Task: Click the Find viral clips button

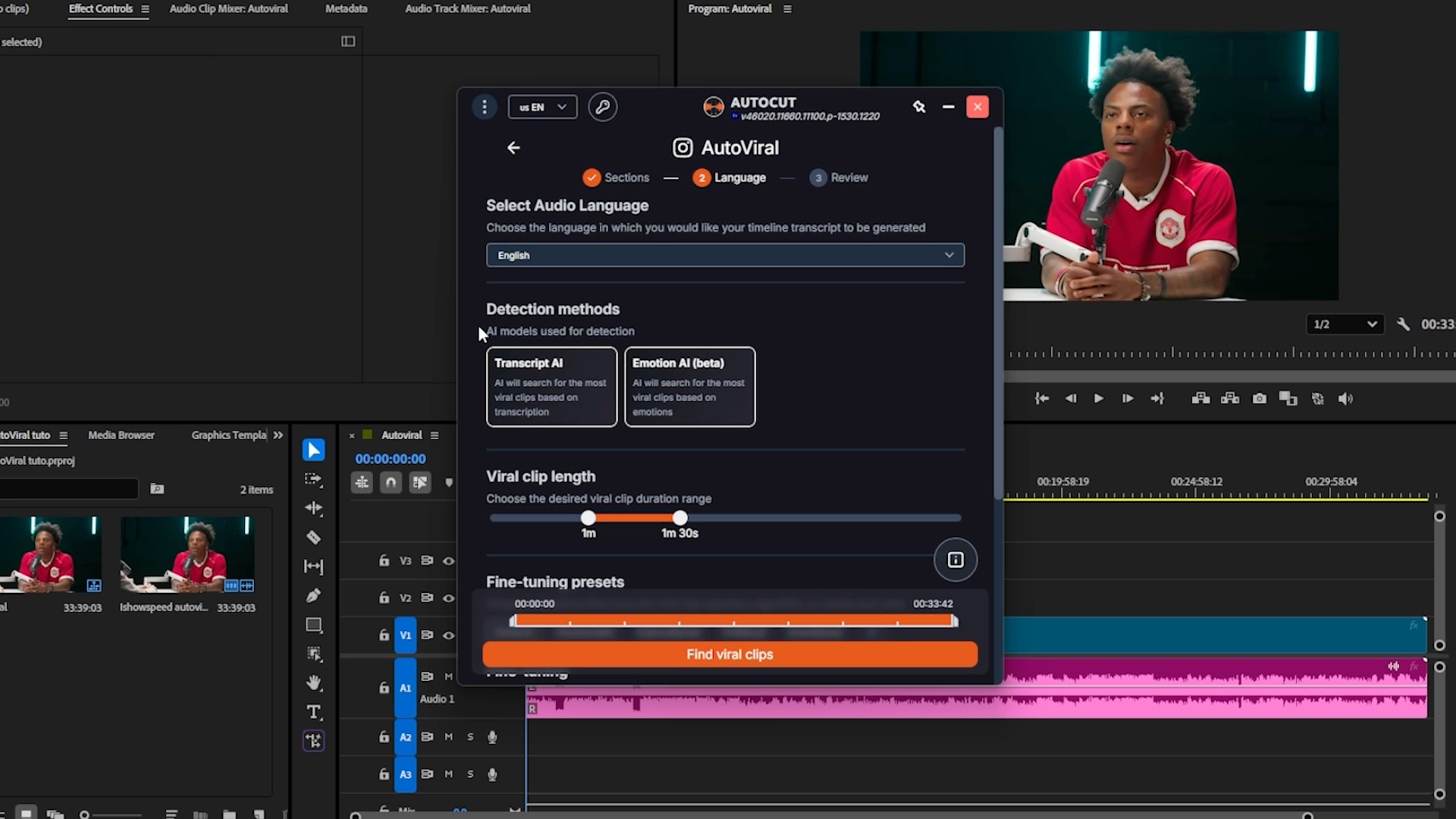Action: [x=730, y=654]
